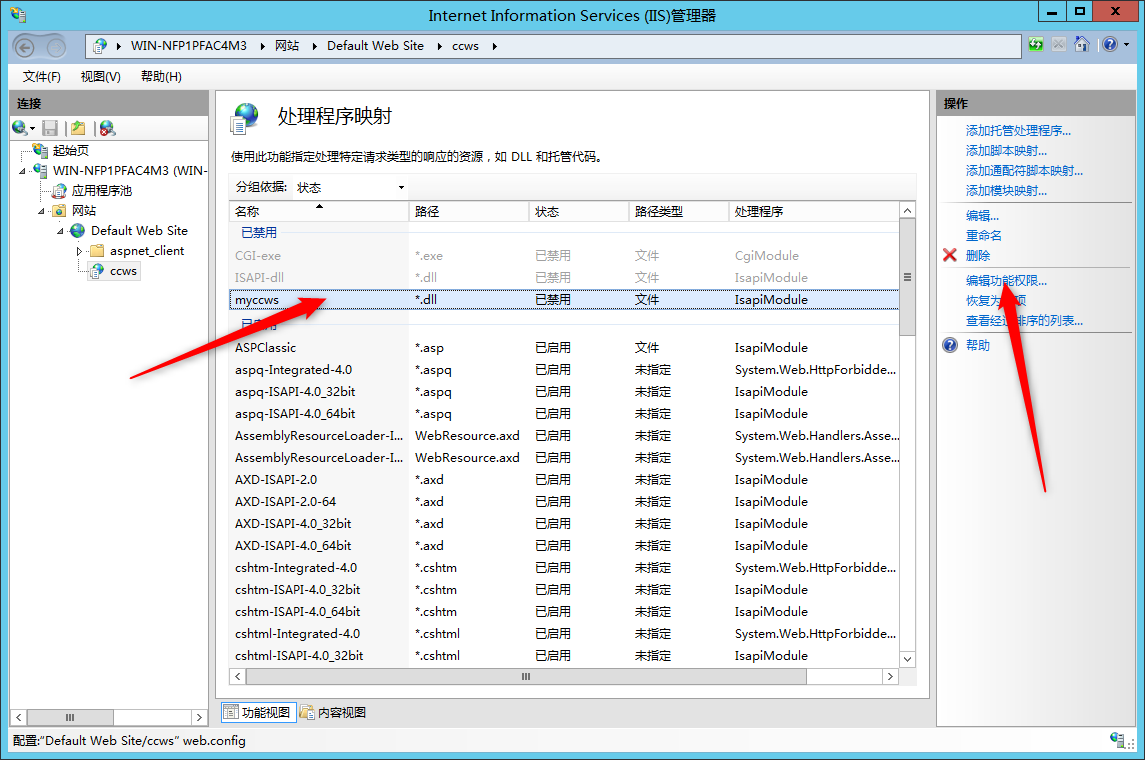Open the 分组依据 状态 dropdown

(351, 188)
